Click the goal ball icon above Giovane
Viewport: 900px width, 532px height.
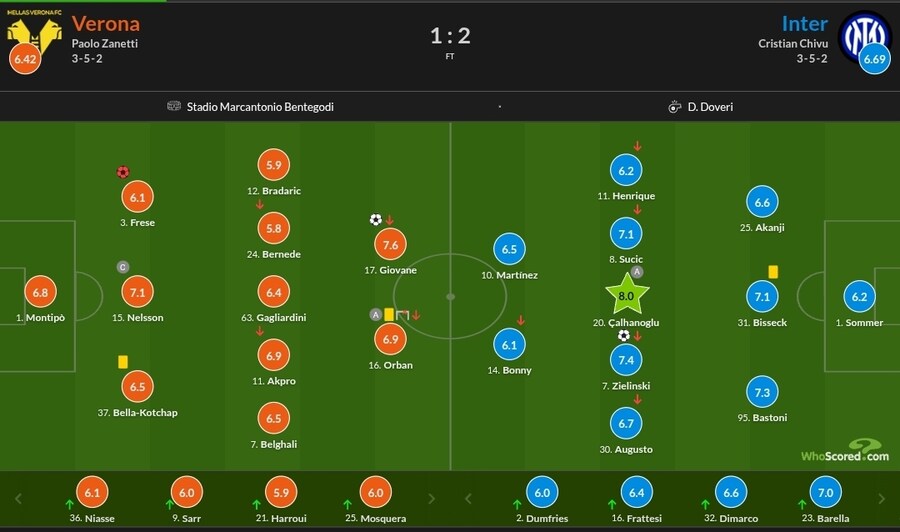[375, 220]
